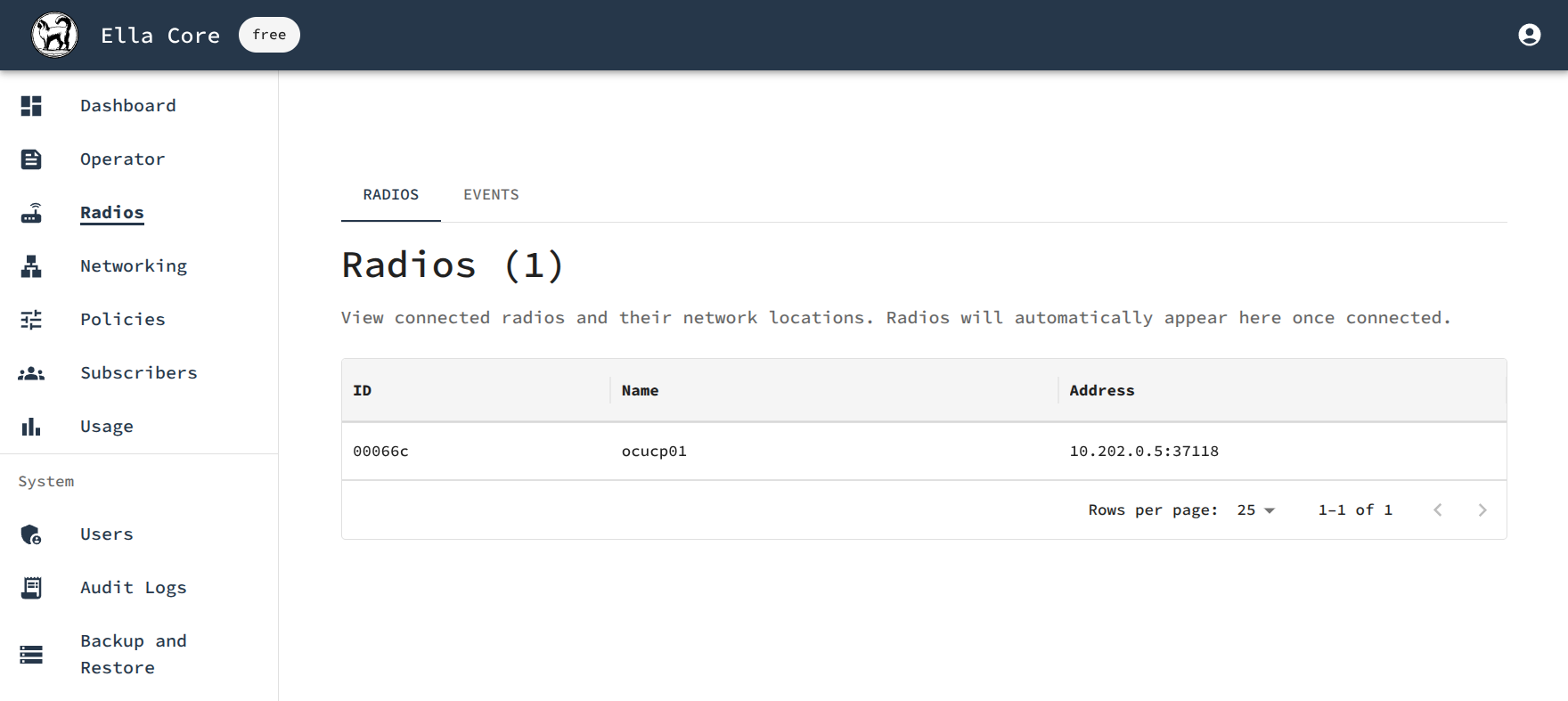This screenshot has width=1568, height=701.
Task: Open Operator via its document icon
Action: pos(31,159)
